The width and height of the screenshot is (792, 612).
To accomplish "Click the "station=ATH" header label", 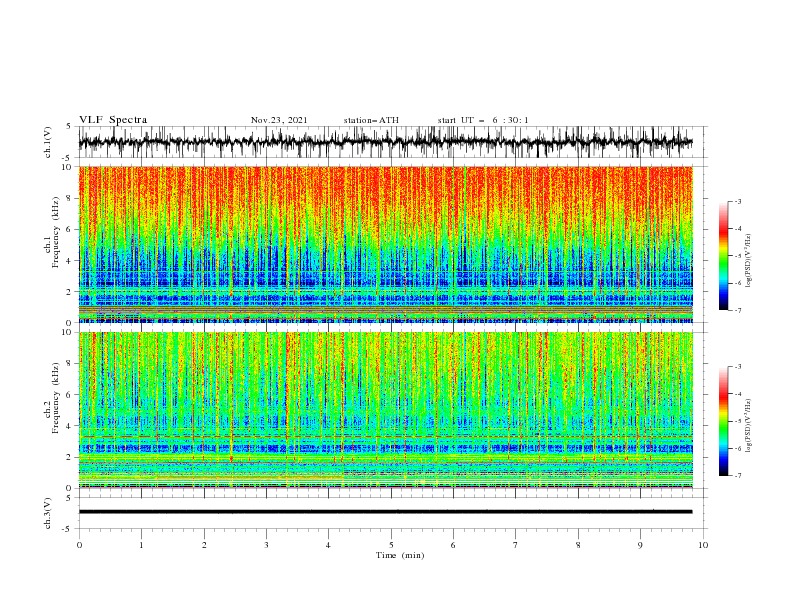I will [x=371, y=120].
